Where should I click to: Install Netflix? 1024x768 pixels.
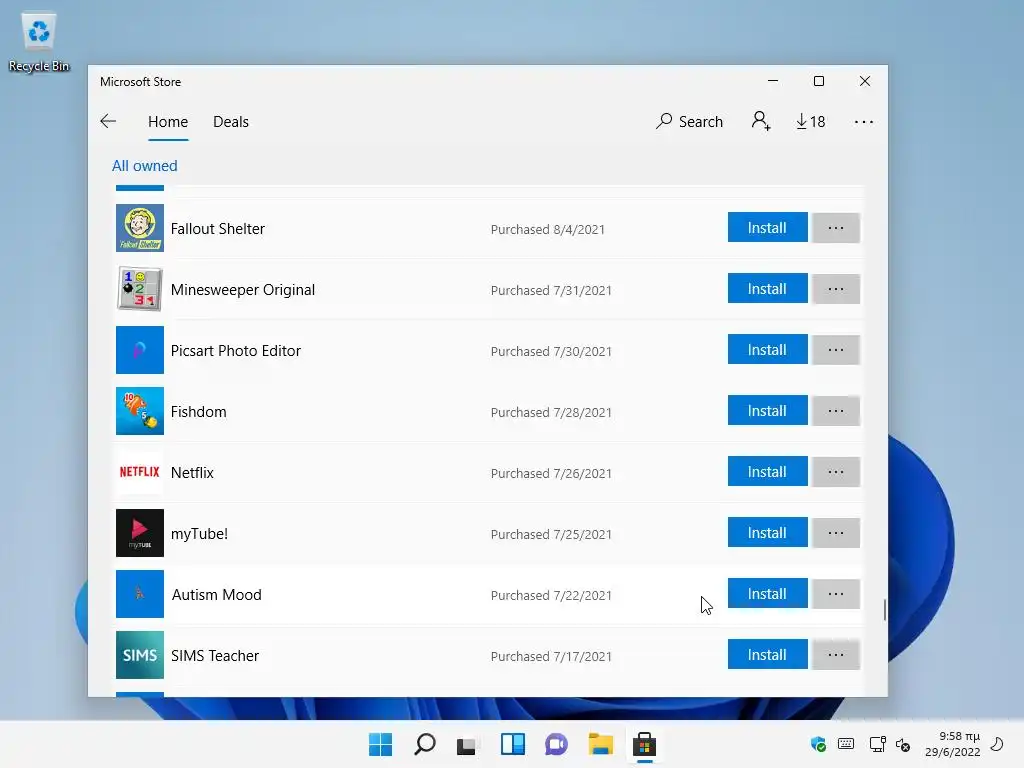[x=767, y=472]
